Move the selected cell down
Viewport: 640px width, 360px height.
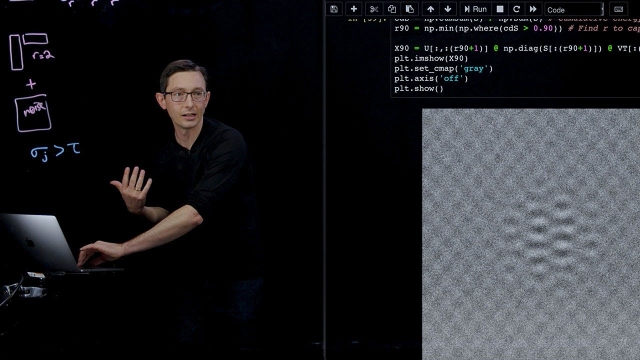click(448, 9)
